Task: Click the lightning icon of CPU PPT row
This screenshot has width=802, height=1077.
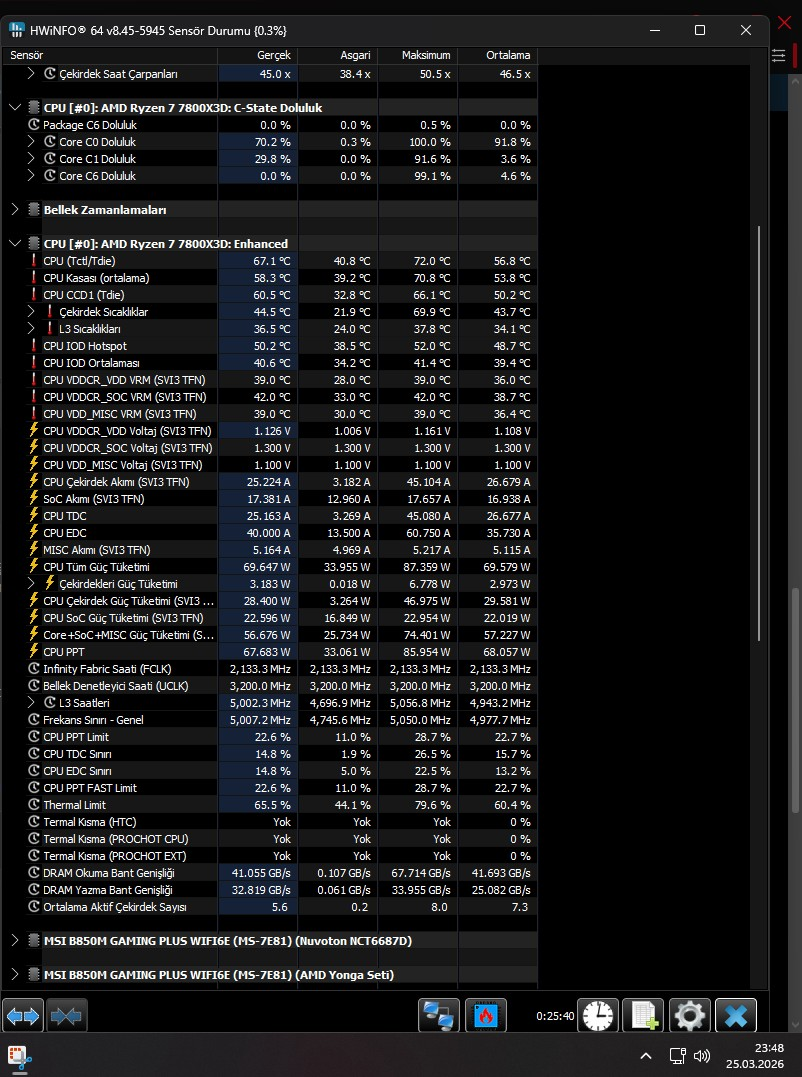Action: [x=34, y=651]
